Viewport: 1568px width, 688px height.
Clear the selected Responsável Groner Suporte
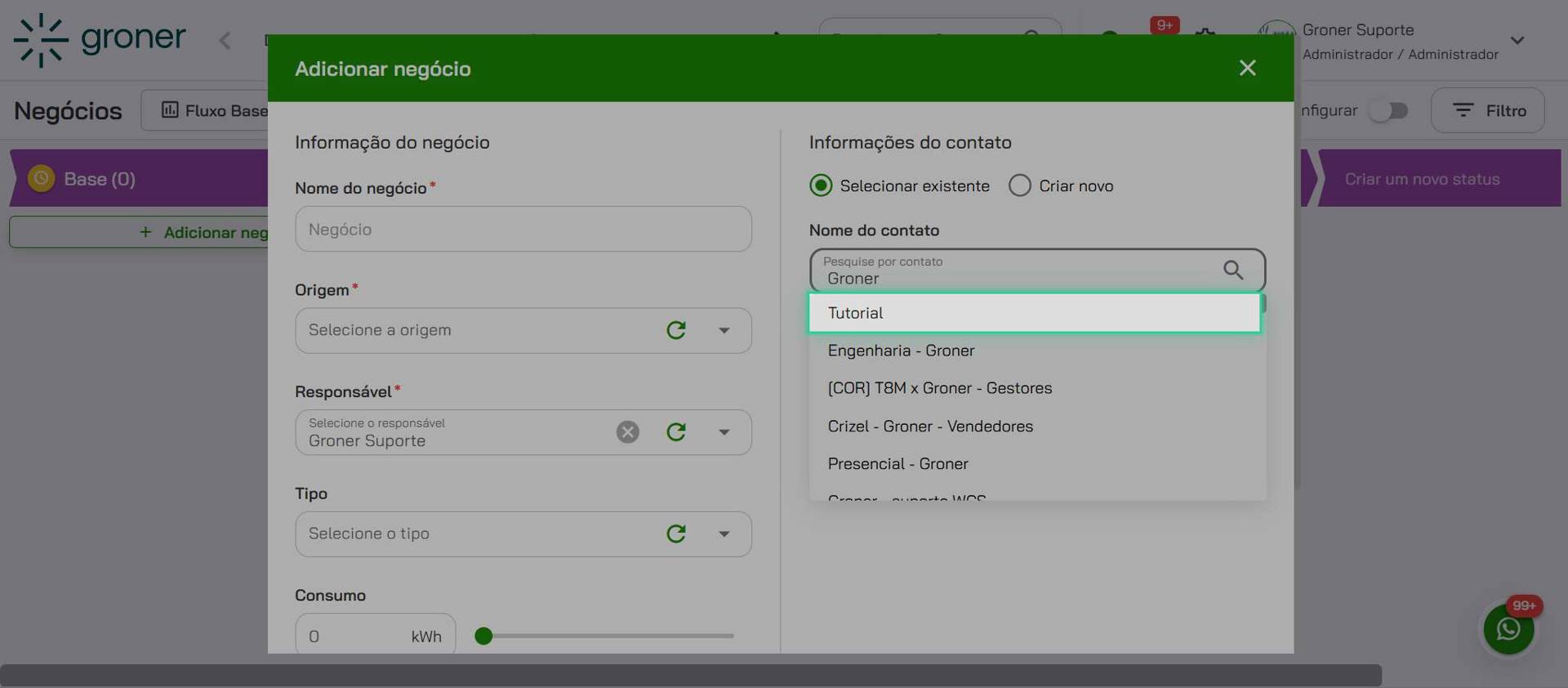click(628, 432)
